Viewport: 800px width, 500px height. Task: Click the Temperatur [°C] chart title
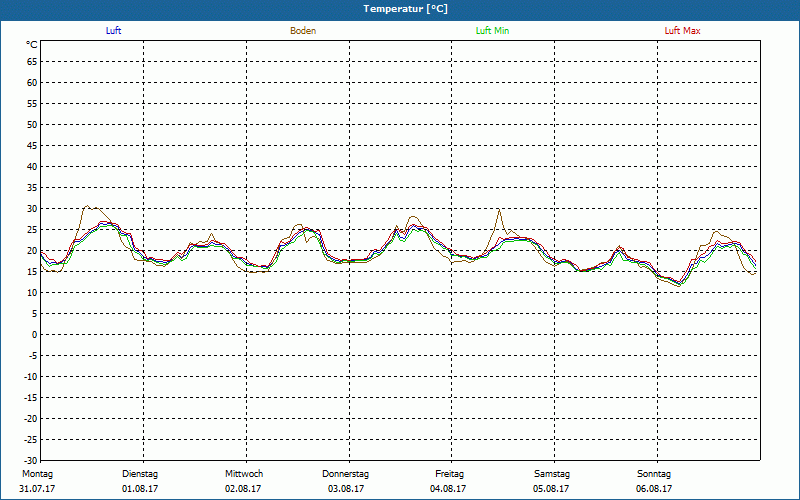click(x=406, y=9)
